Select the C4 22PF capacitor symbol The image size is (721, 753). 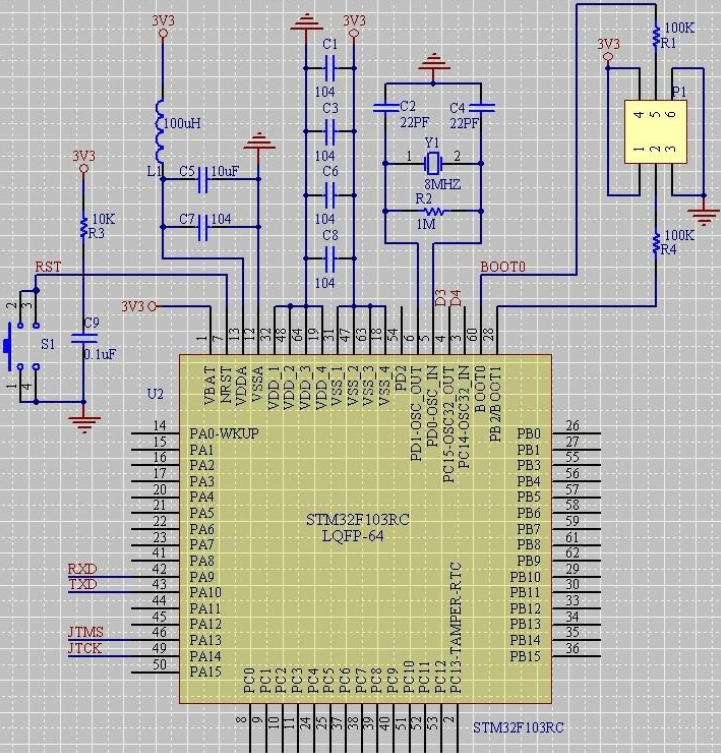click(482, 108)
